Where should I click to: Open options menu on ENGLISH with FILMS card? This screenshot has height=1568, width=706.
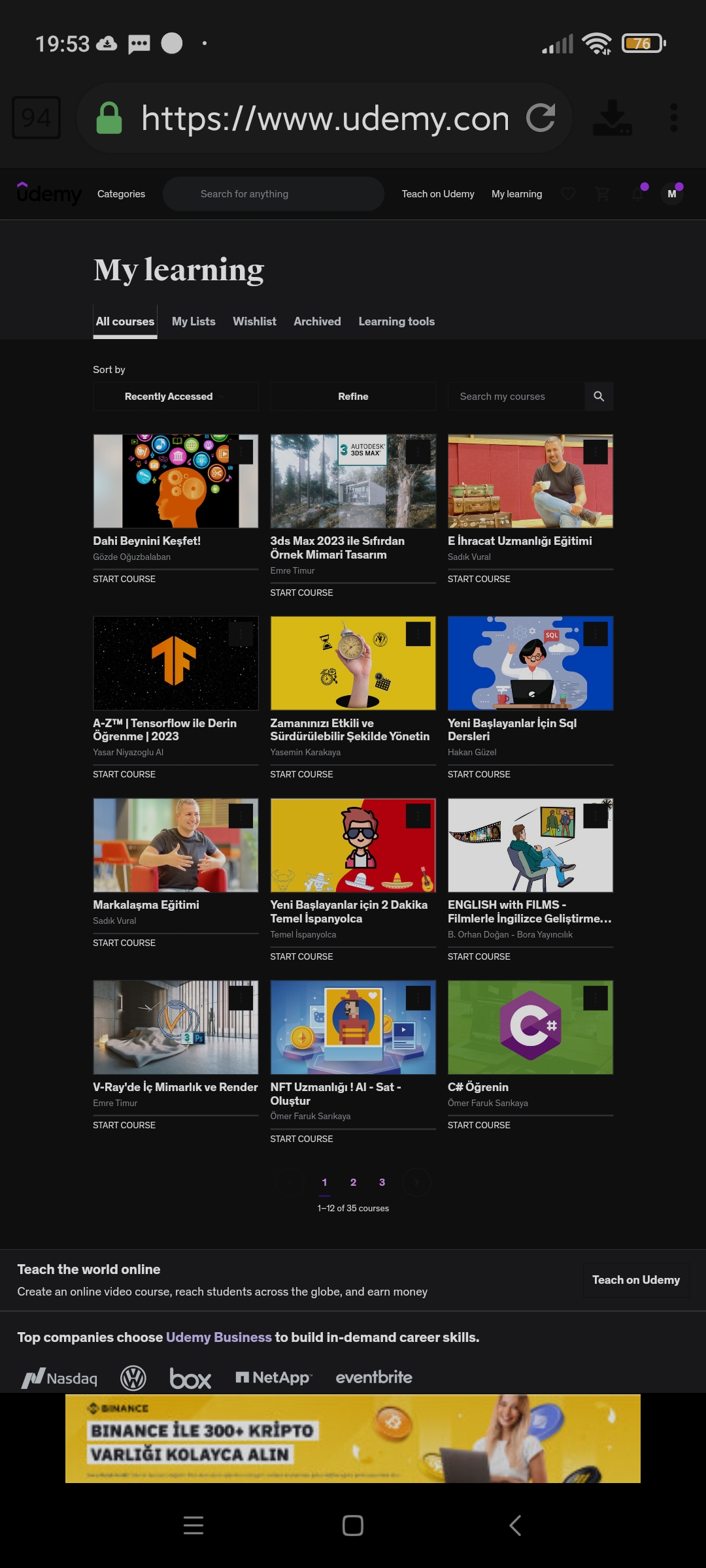[596, 815]
